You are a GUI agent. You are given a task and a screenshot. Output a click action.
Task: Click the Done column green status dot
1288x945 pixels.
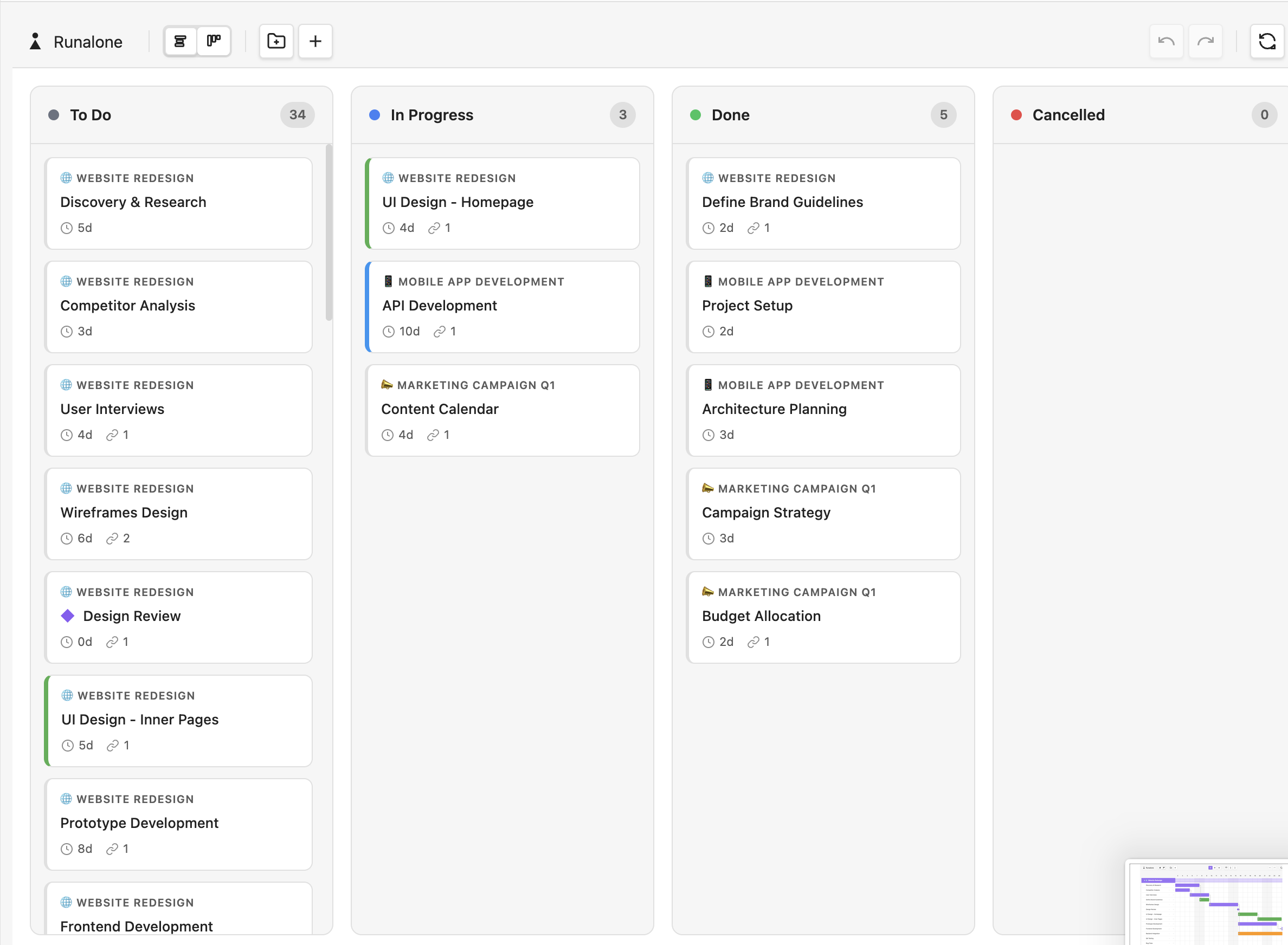point(695,115)
